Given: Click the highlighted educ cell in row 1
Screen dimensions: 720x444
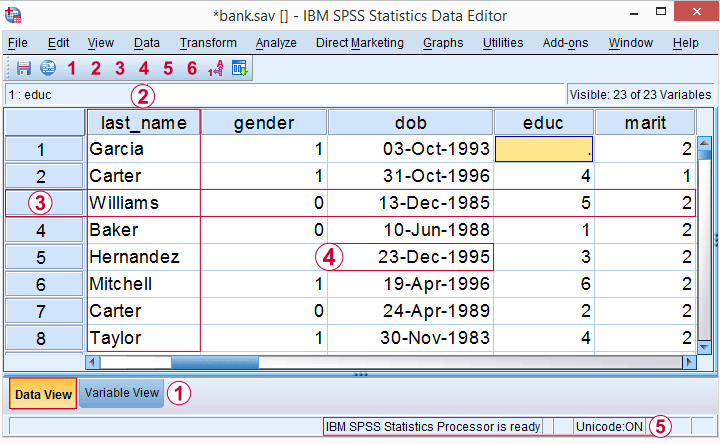Looking at the screenshot, I should pos(543,149).
